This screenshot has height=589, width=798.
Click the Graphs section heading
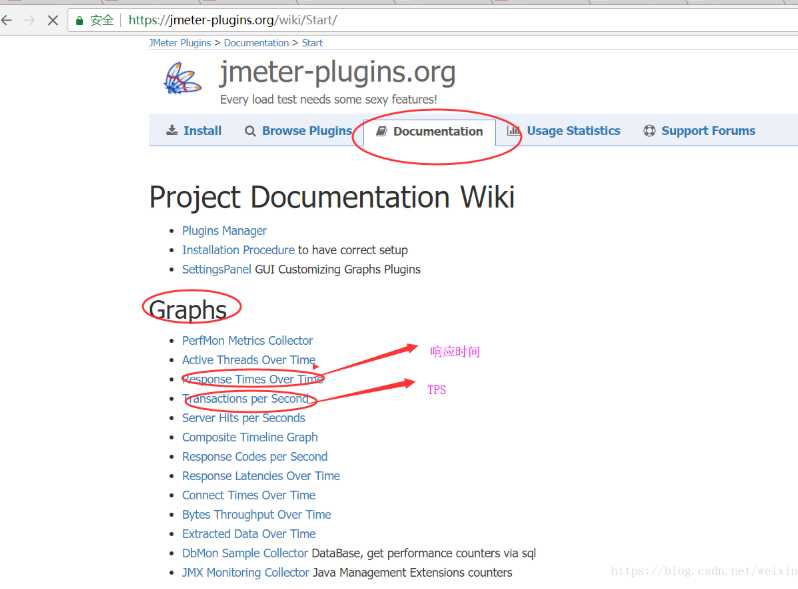(188, 310)
